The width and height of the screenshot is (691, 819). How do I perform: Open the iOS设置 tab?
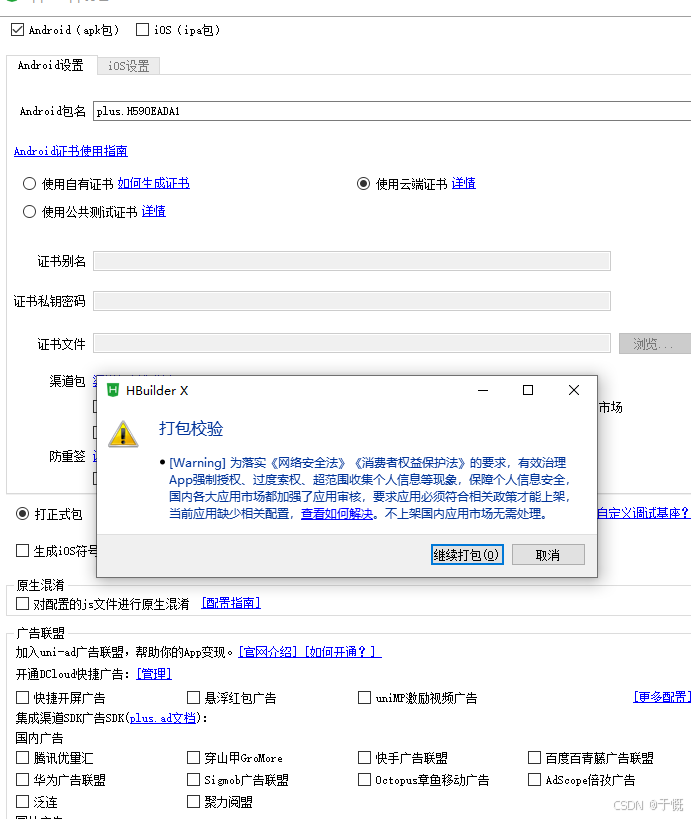(128, 66)
